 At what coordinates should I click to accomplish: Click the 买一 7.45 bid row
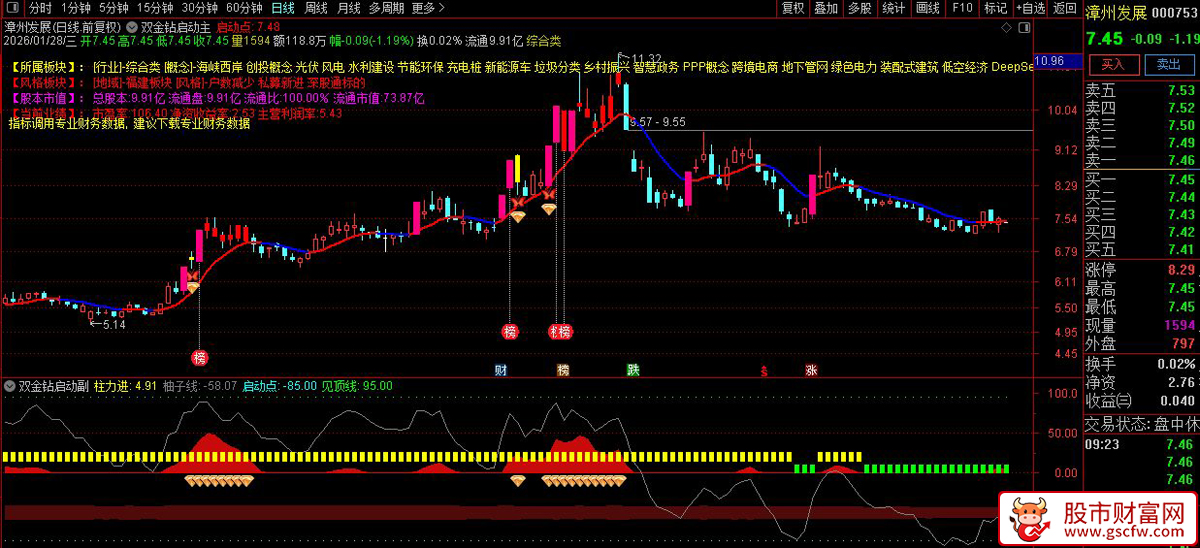click(1141, 180)
